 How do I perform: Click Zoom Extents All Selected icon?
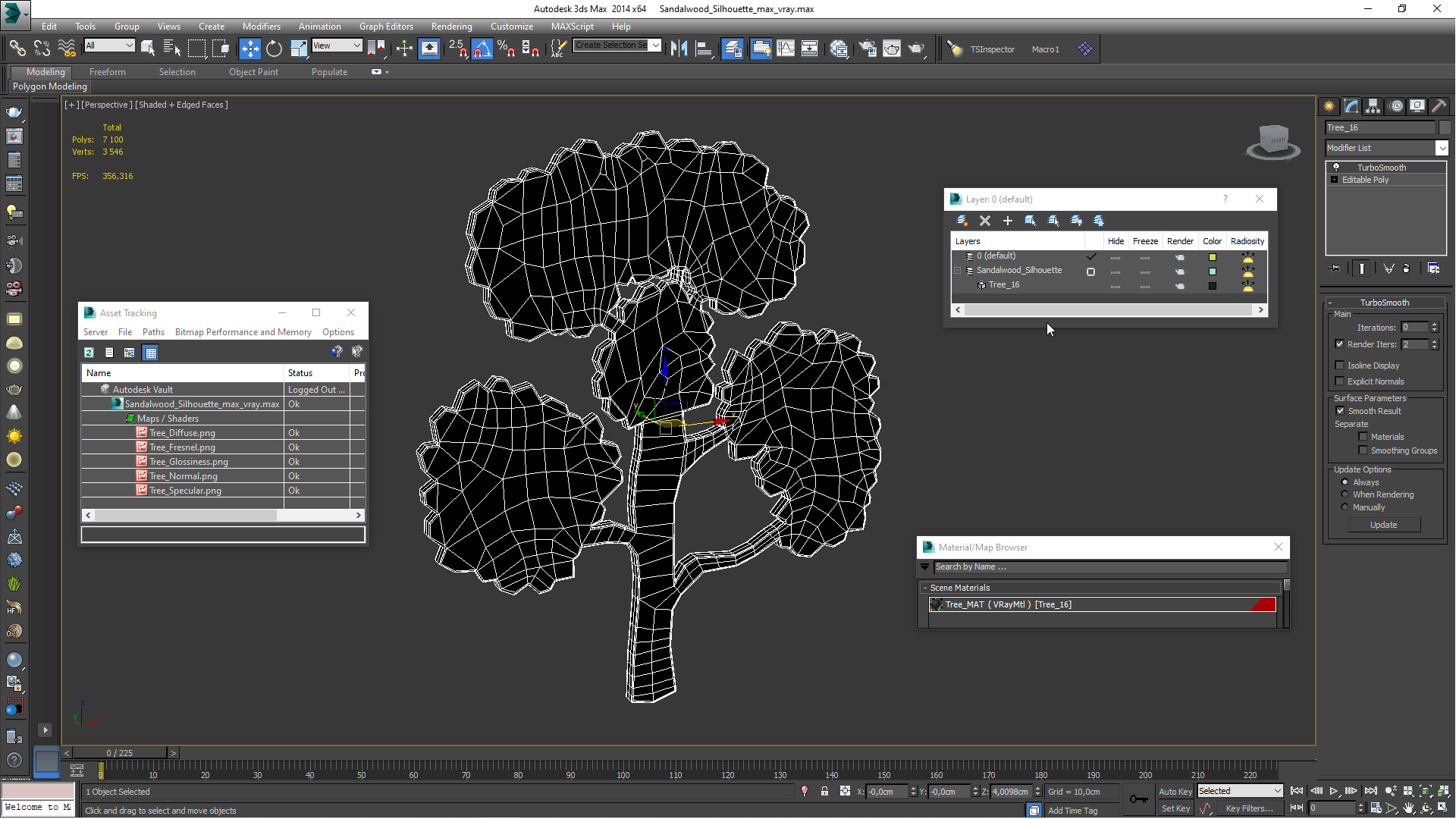(1443, 791)
